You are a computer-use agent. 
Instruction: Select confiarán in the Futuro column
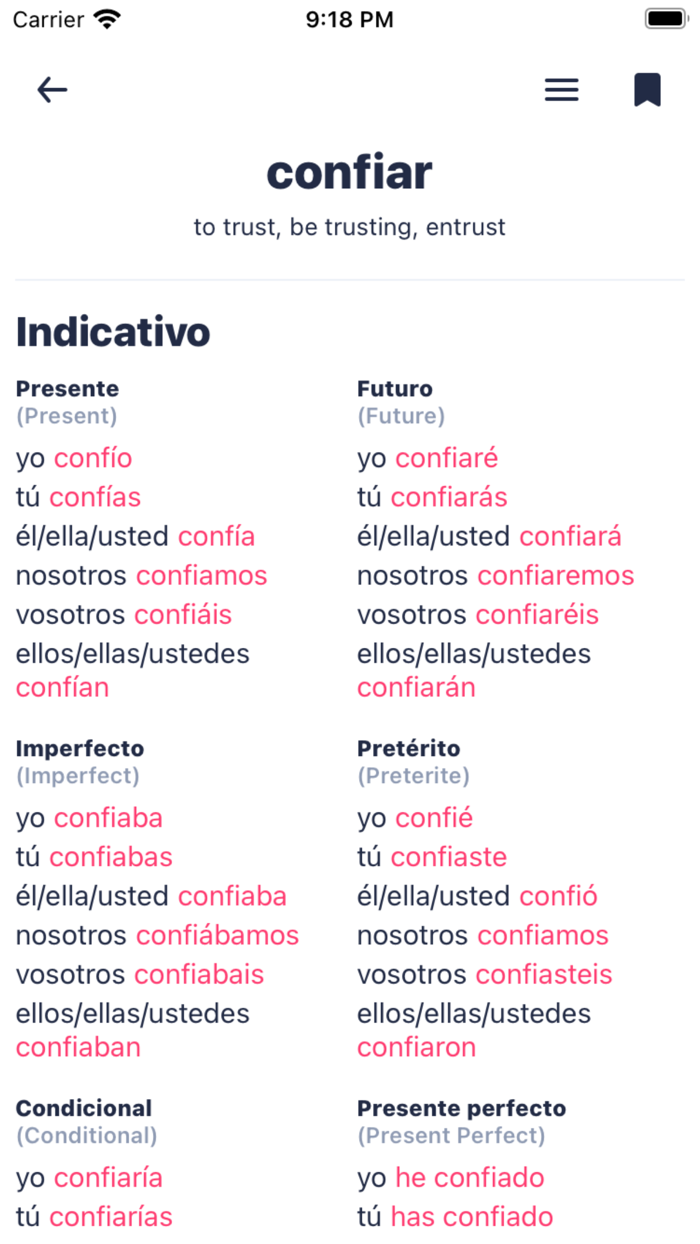click(x=417, y=687)
